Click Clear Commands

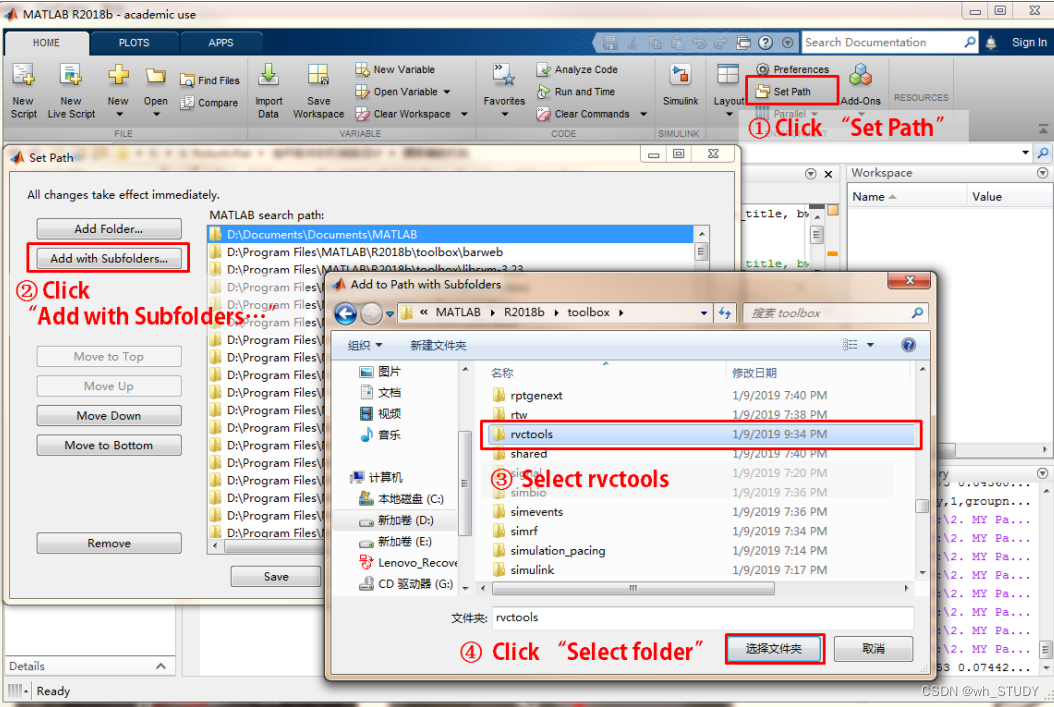click(583, 114)
